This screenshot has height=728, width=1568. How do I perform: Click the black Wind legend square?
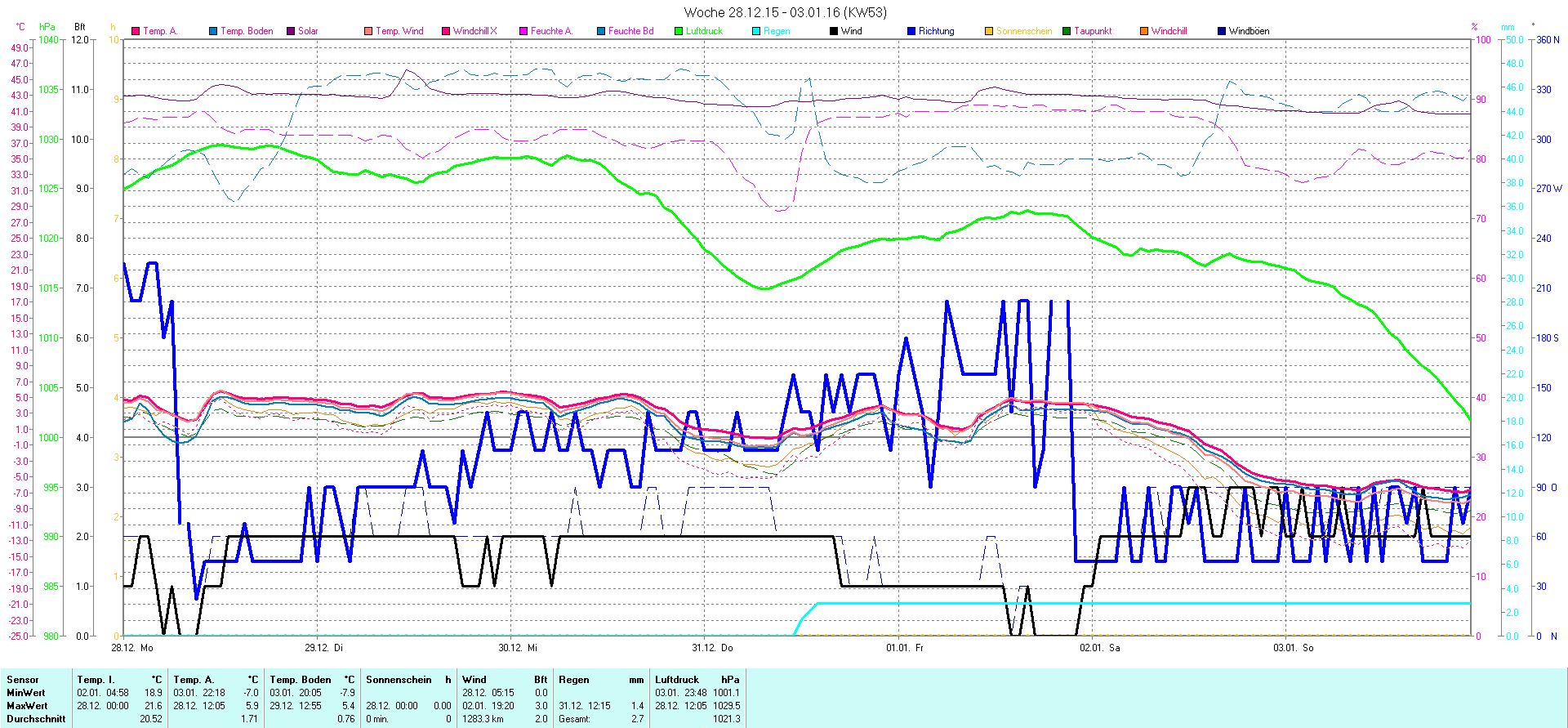[834, 31]
